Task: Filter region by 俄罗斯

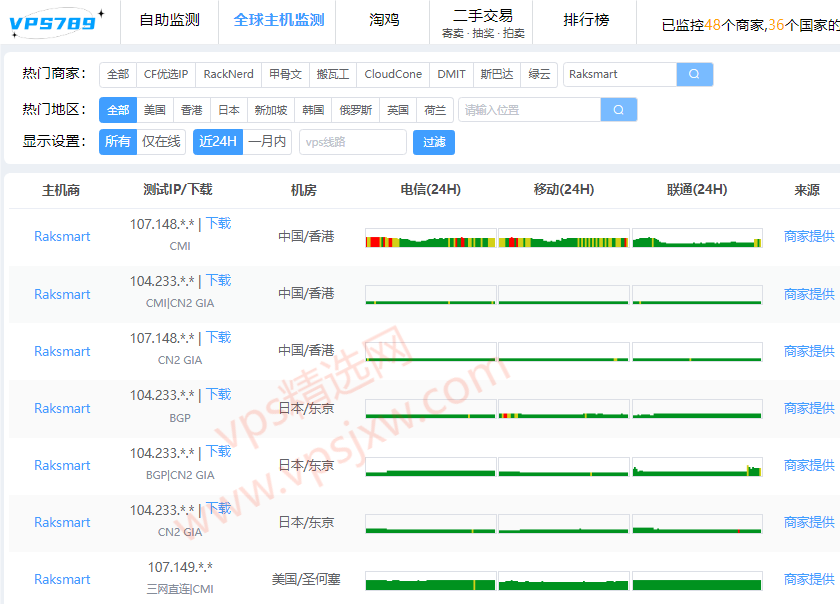Action: [x=356, y=110]
